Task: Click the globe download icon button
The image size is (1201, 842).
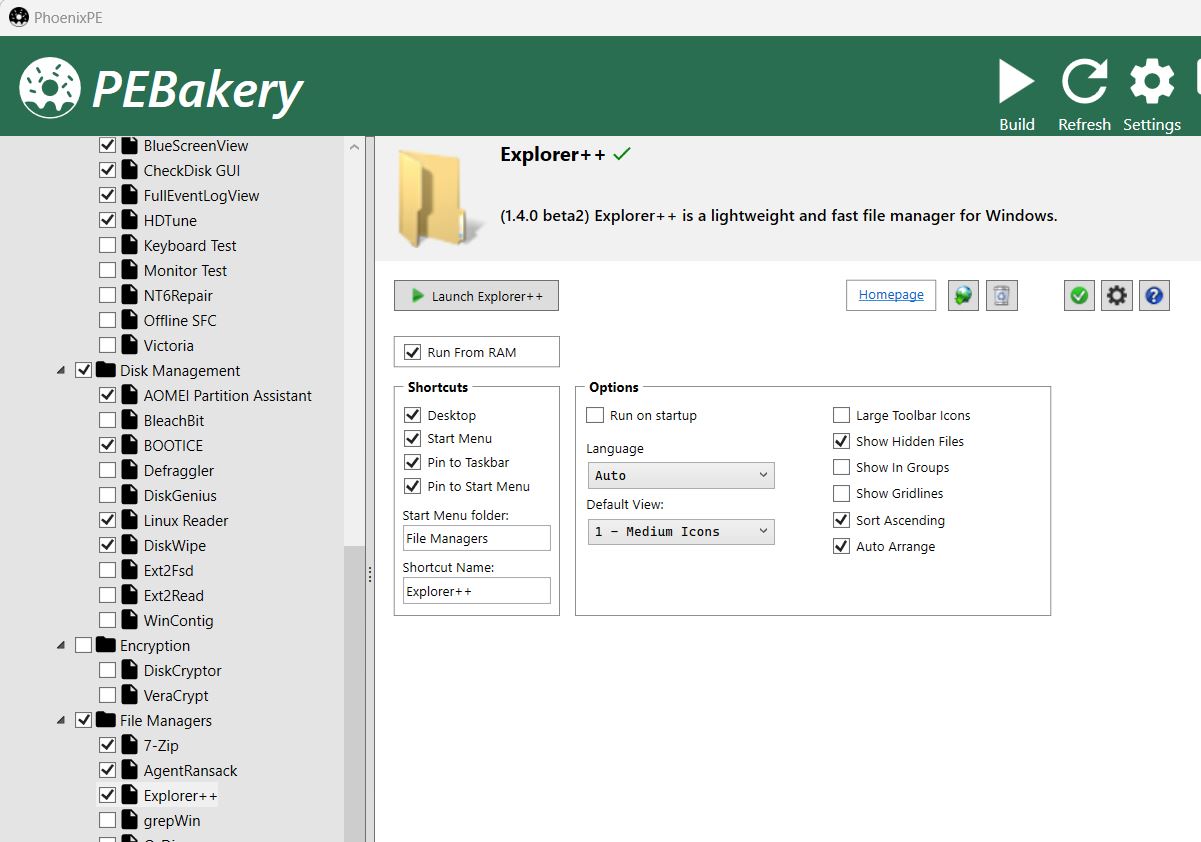Action: pyautogui.click(x=962, y=296)
